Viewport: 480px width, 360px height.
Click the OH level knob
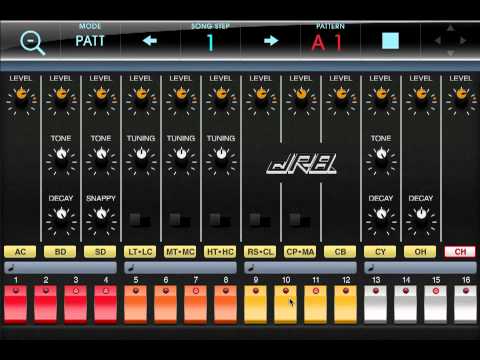(421, 99)
